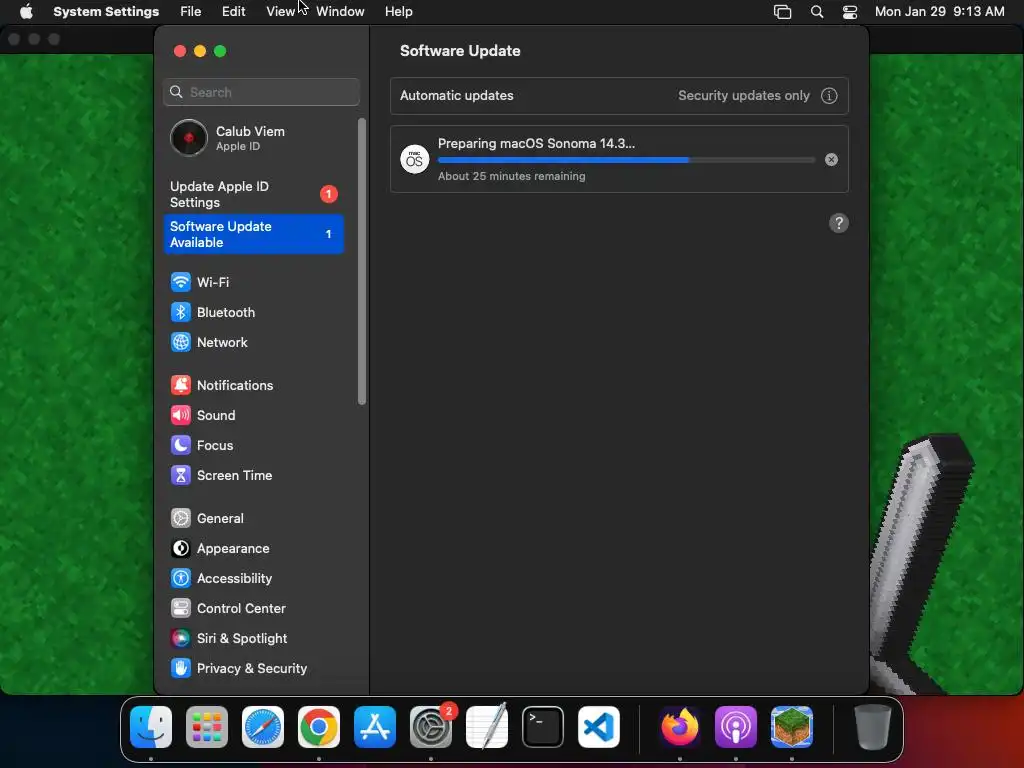This screenshot has height=768, width=1024.
Task: Click the Automatic updates info icon
Action: click(x=829, y=96)
